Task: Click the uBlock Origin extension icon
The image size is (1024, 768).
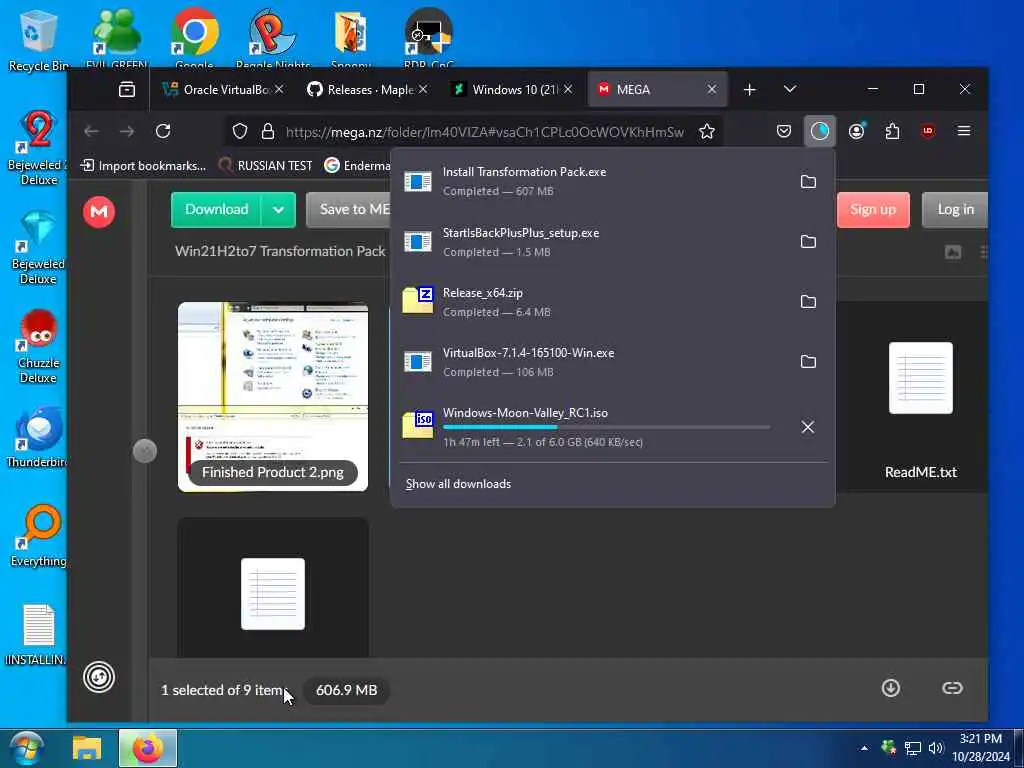Action: 928,131
